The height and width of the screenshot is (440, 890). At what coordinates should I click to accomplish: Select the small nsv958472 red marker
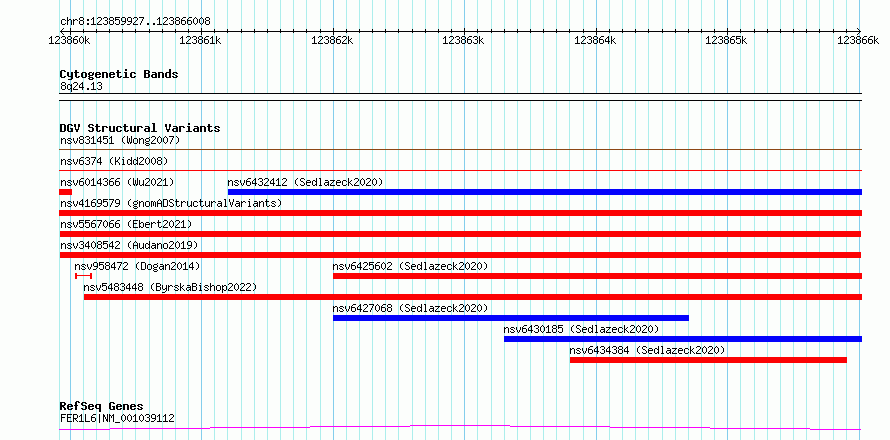pyautogui.click(x=83, y=276)
